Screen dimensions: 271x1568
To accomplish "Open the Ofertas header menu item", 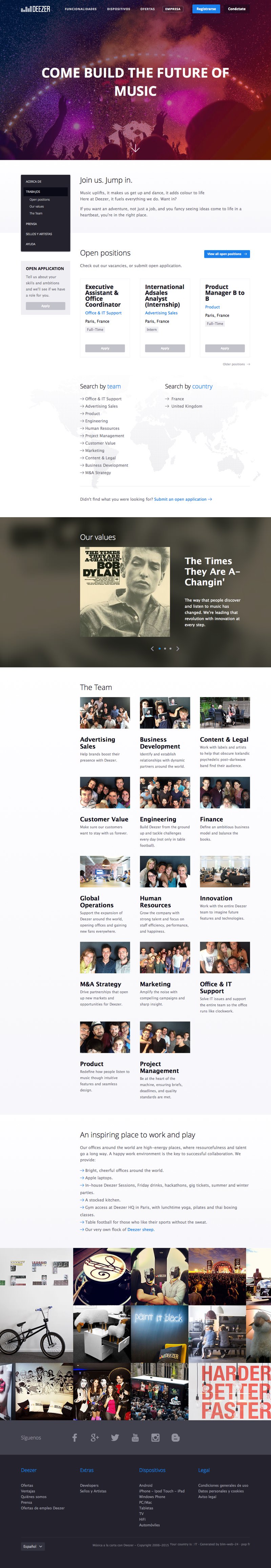I will 147,9.
